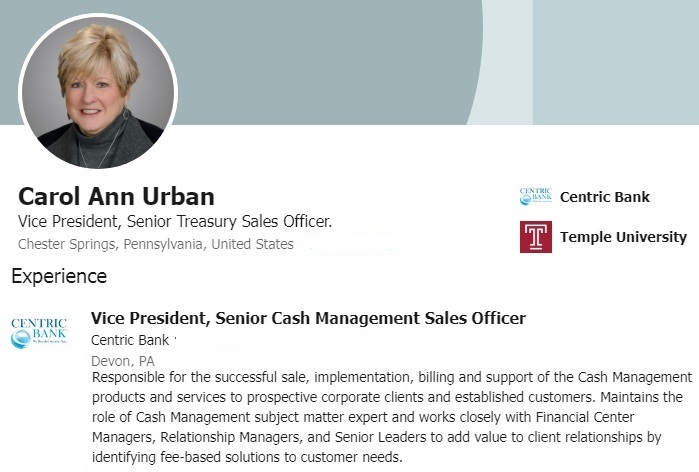
Task: Click Carol Ann Urban's profile photo
Action: (97, 92)
